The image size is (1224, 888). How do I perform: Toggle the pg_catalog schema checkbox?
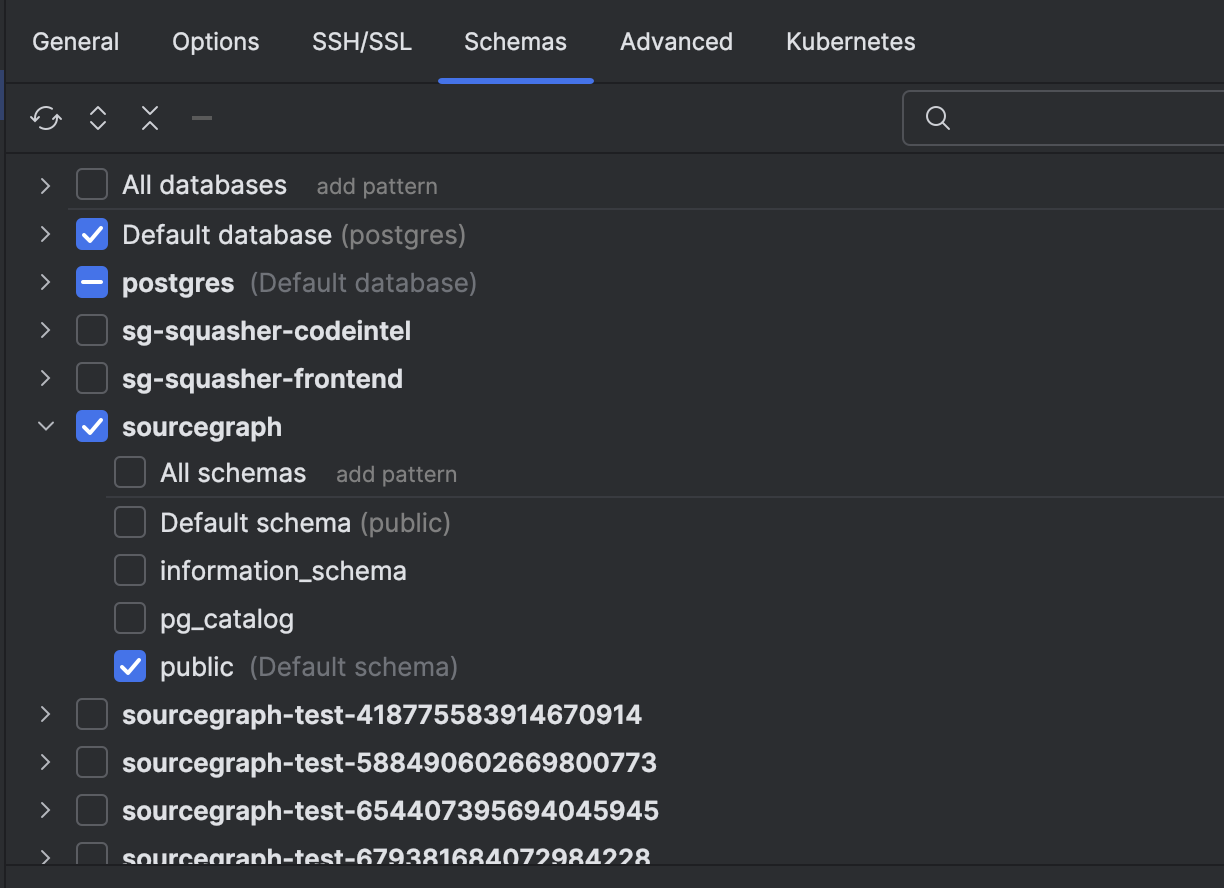click(130, 618)
